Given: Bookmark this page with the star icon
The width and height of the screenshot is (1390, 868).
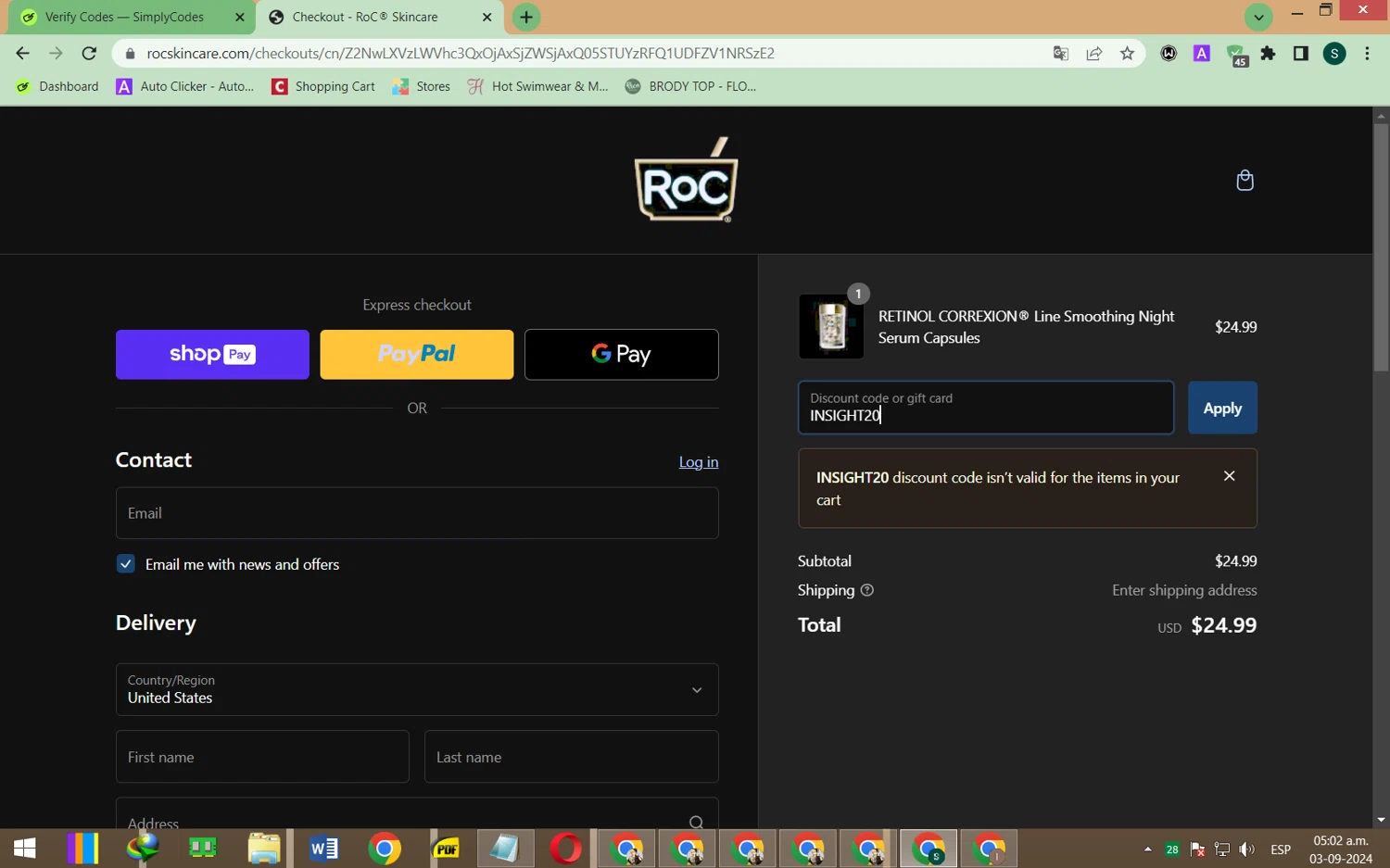Looking at the screenshot, I should tap(1127, 54).
